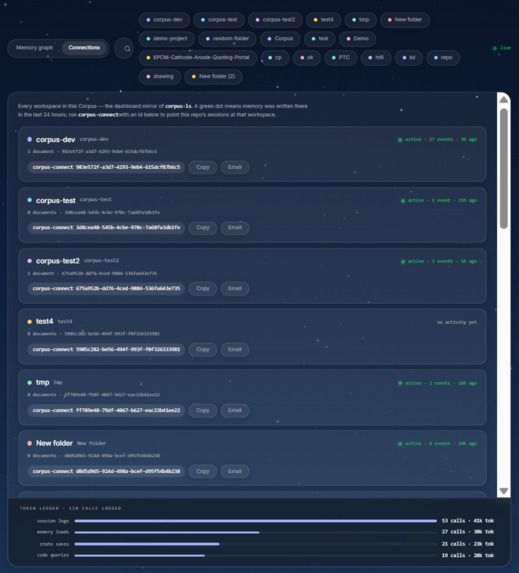Click the 'corpus-connect d0d5d965' command text

[106, 471]
